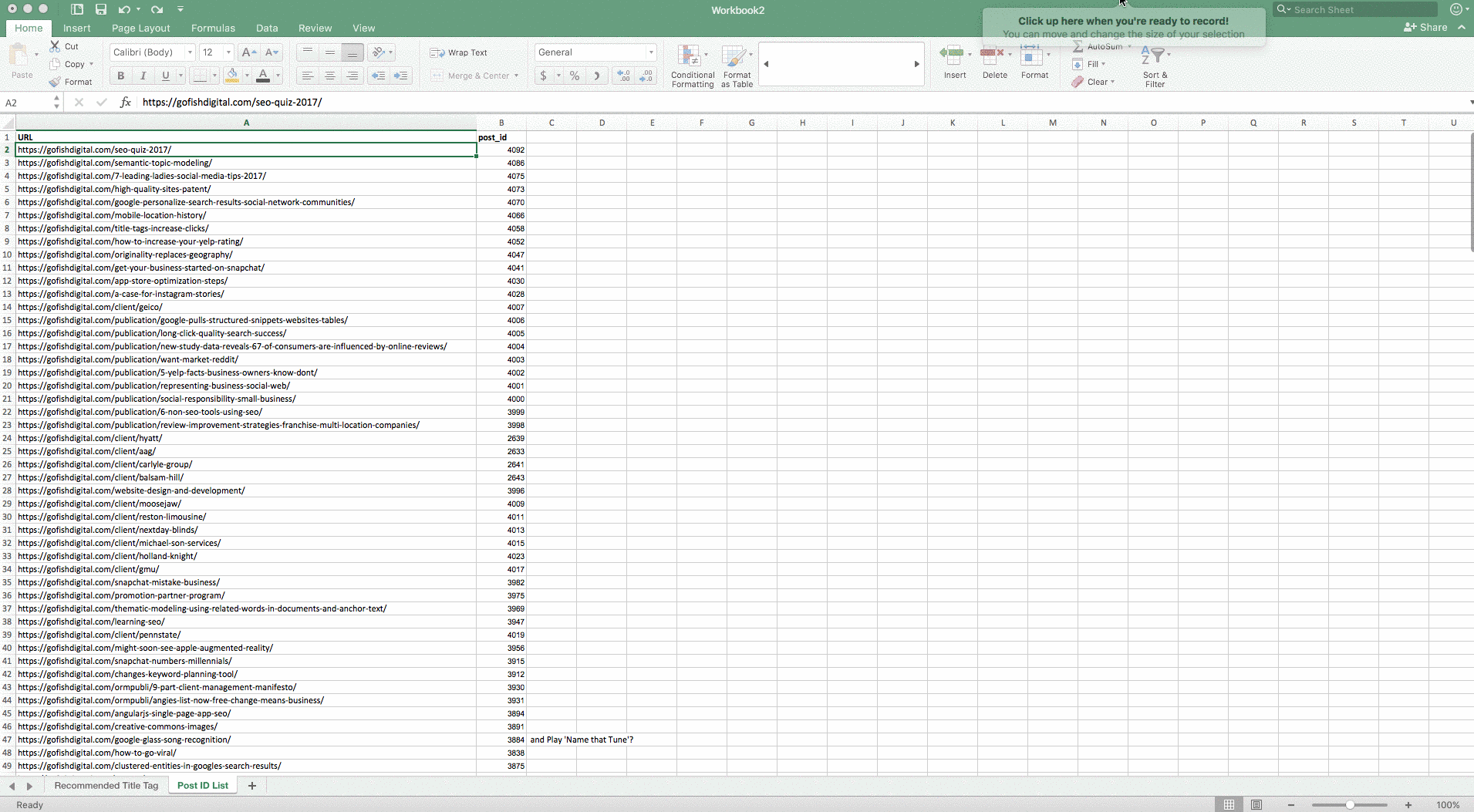Screen dimensions: 1474x812
Task: Switch to the Formulas ribbon tab
Action: point(213,28)
